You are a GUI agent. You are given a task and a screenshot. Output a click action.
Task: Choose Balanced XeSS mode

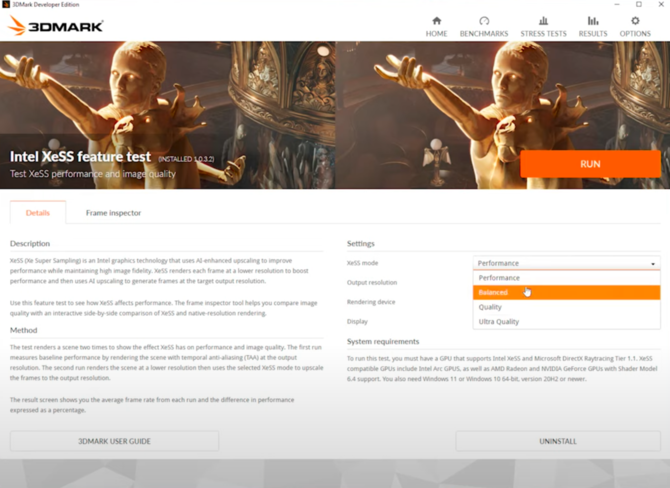[x=566, y=292]
